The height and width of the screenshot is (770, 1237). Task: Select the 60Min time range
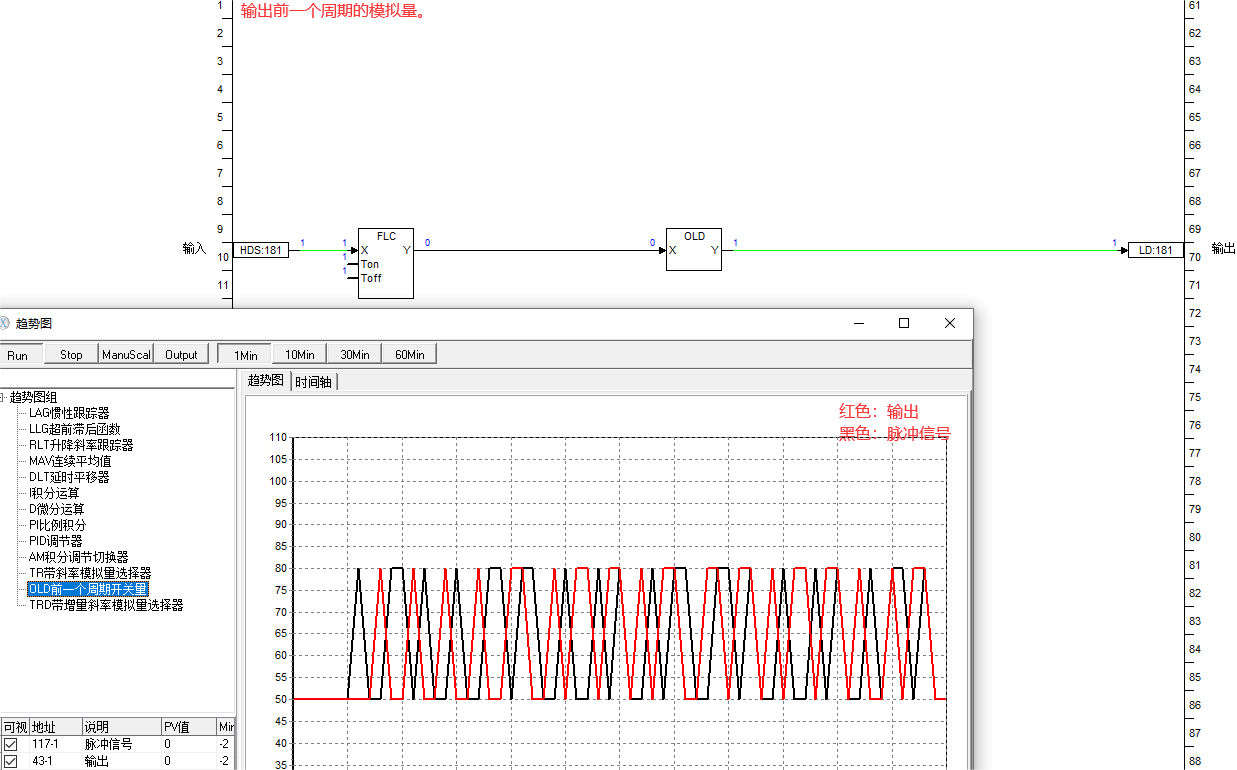click(x=409, y=355)
